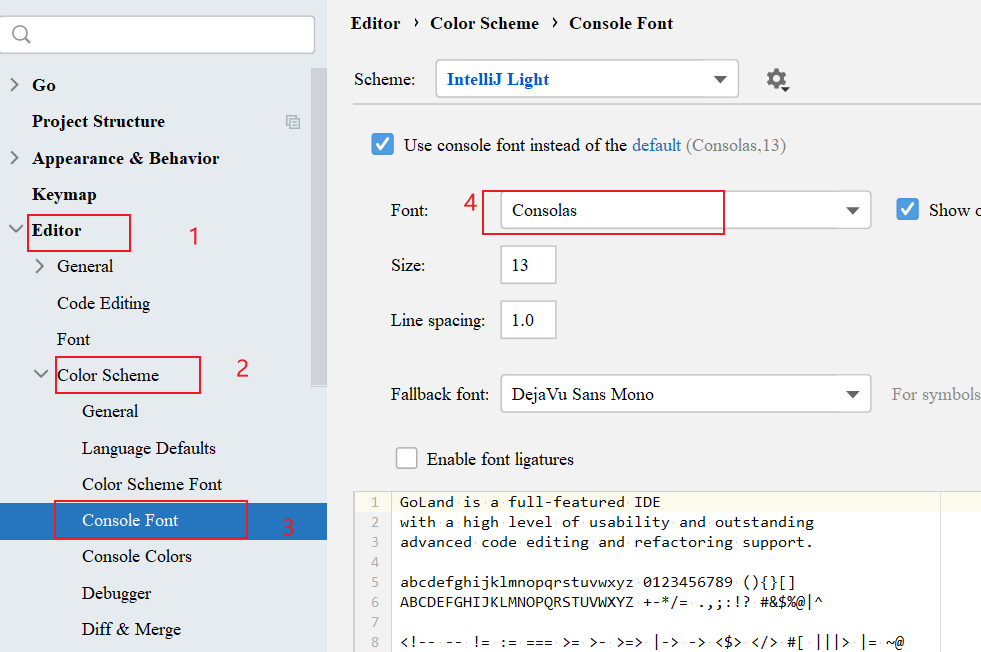Viewport: 981px width, 652px height.
Task: Open the Keymap settings page
Action: click(x=64, y=195)
